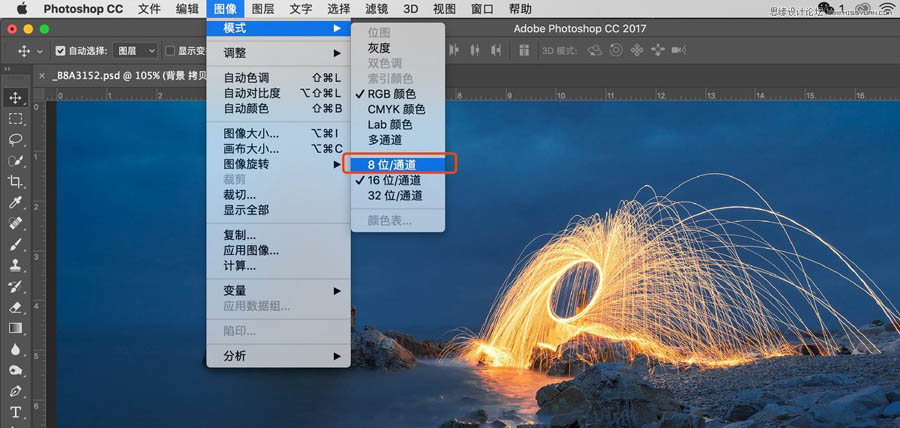Open 图像大小... dialog

[279, 134]
